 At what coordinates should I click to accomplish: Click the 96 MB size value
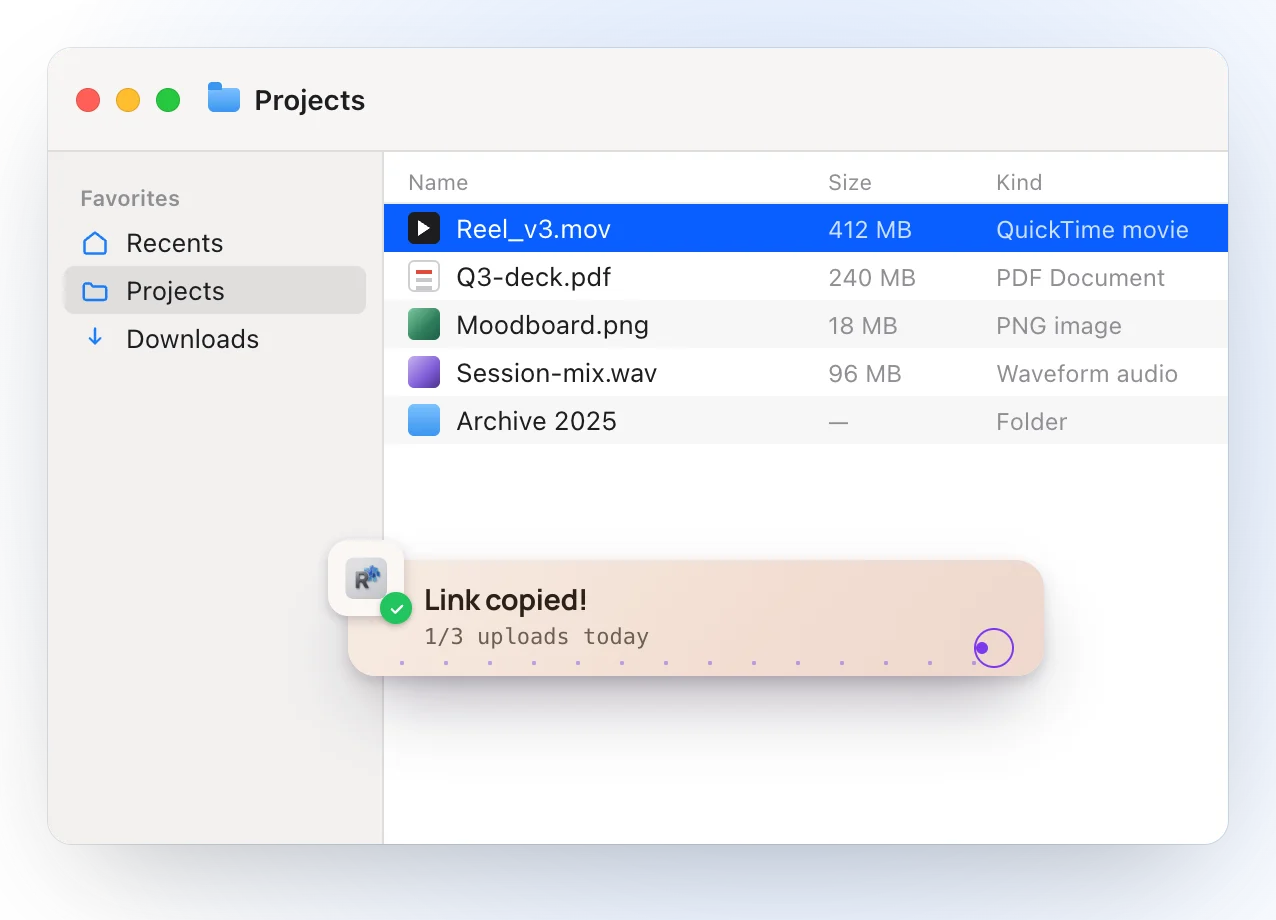[865, 374]
